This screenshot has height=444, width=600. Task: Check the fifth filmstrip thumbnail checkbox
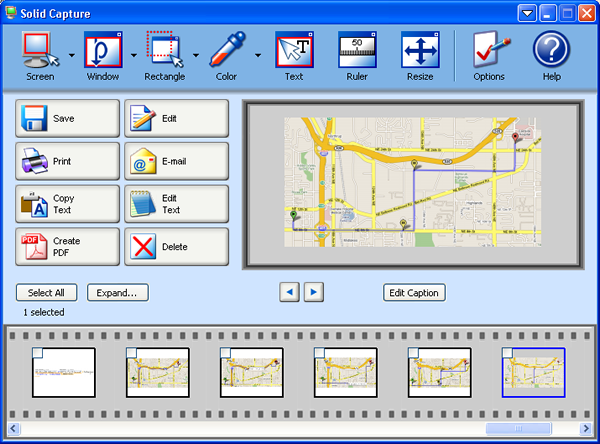[x=413, y=353]
